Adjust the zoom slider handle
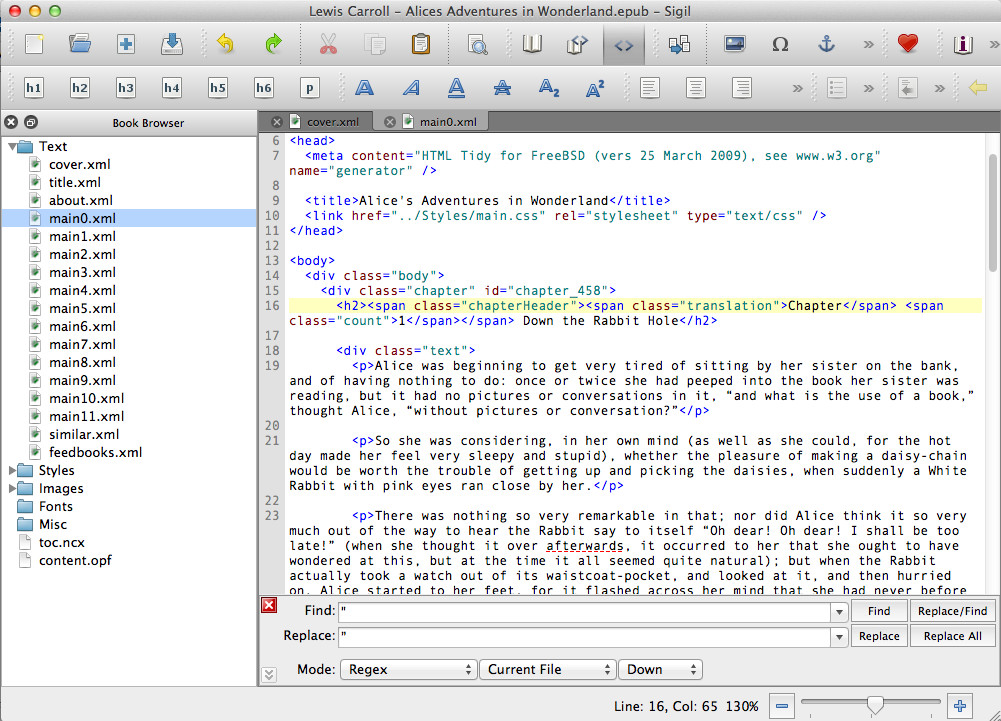The height and width of the screenshot is (721, 1001). pyautogui.click(x=875, y=705)
